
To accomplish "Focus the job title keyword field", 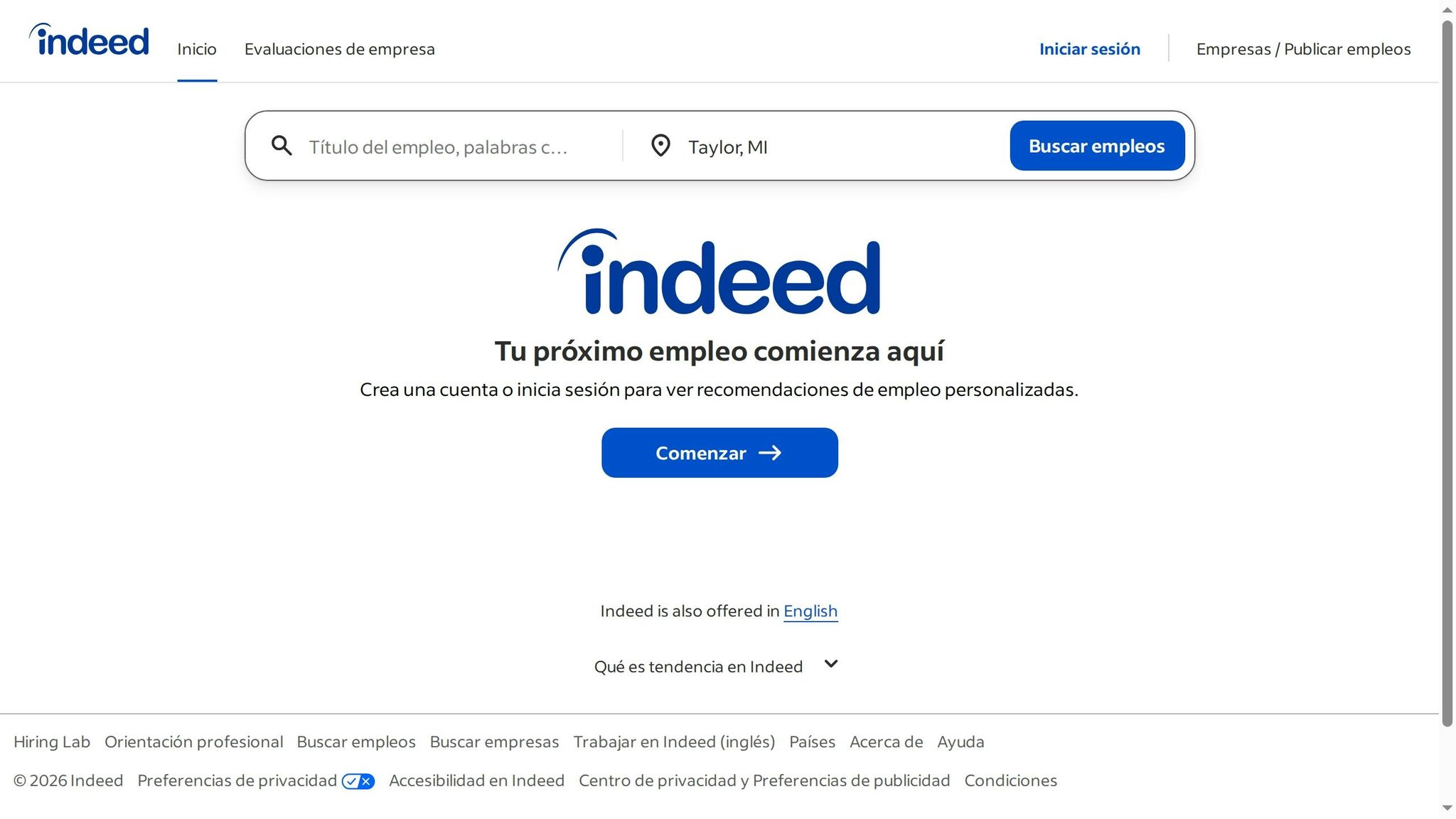I will tap(455, 147).
